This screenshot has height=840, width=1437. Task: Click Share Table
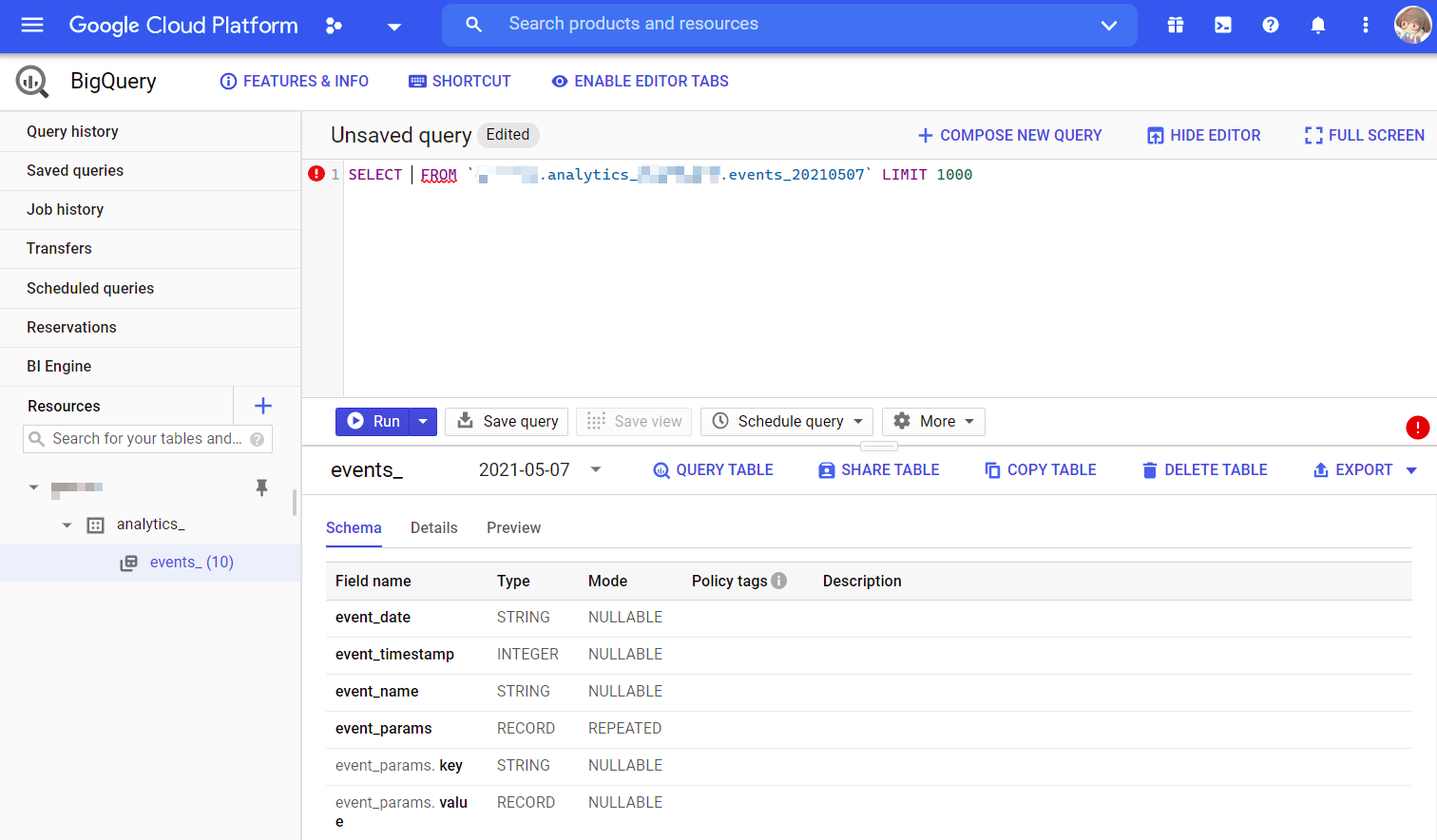pos(878,470)
